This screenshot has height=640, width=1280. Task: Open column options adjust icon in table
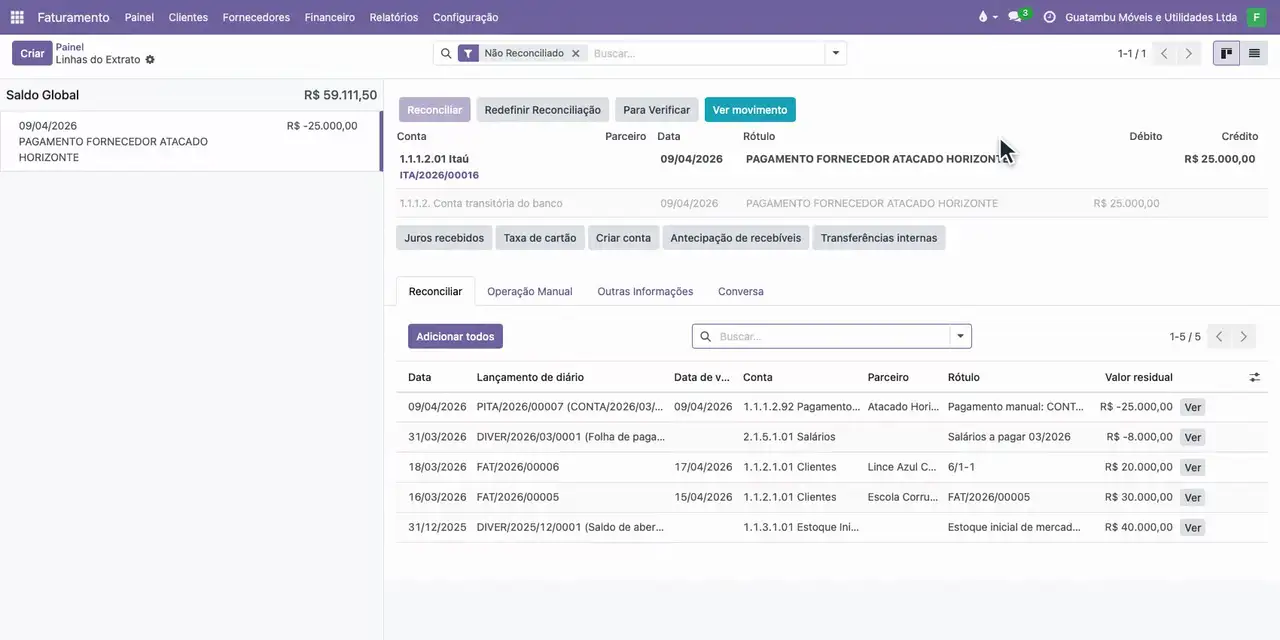[1255, 377]
